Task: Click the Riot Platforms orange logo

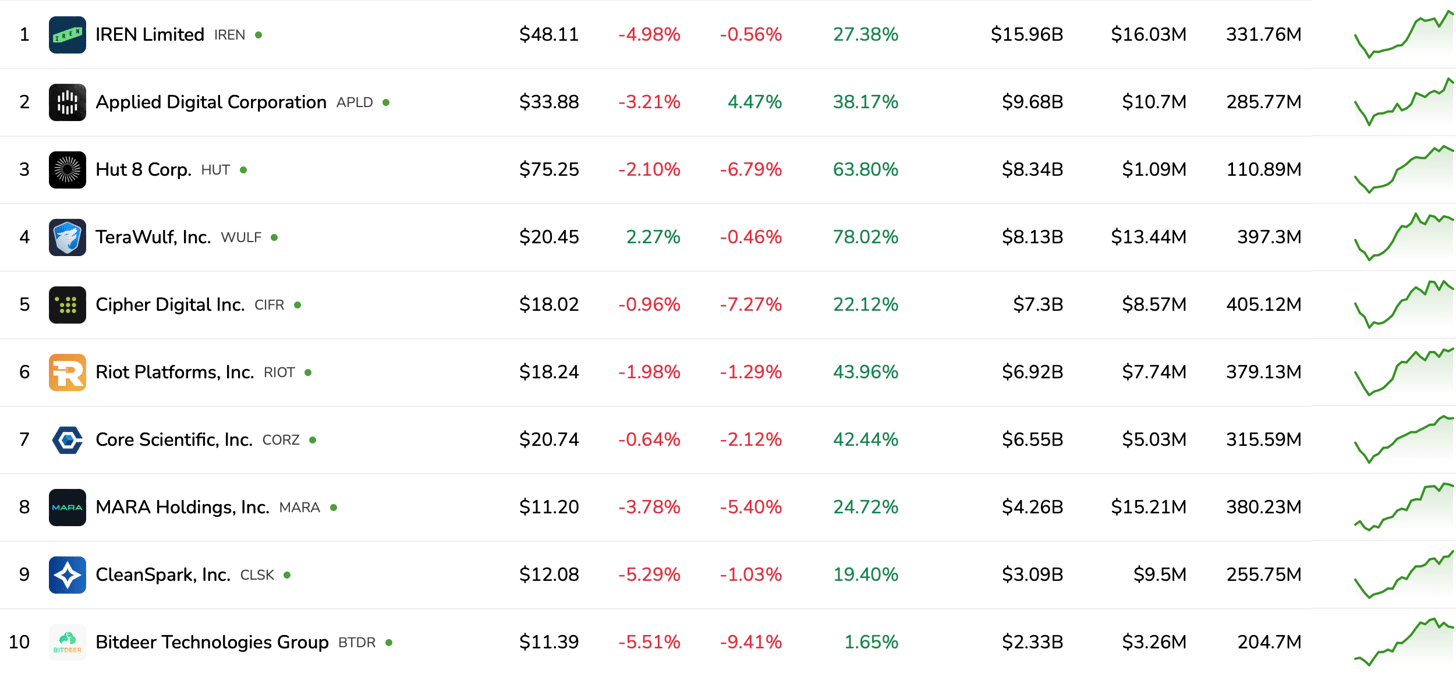Action: 67,372
